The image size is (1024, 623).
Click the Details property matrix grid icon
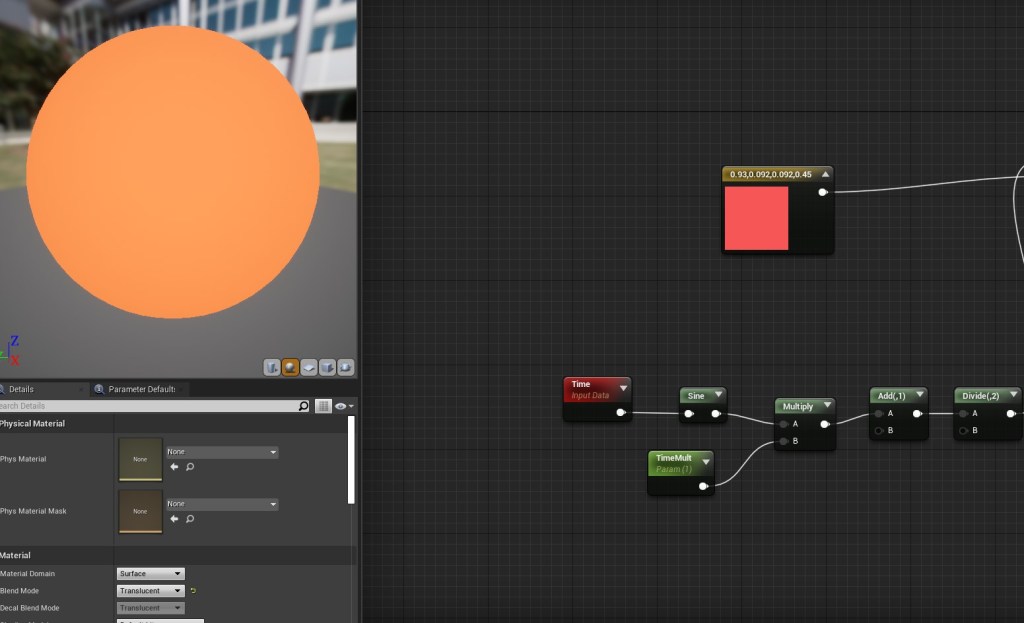click(323, 406)
